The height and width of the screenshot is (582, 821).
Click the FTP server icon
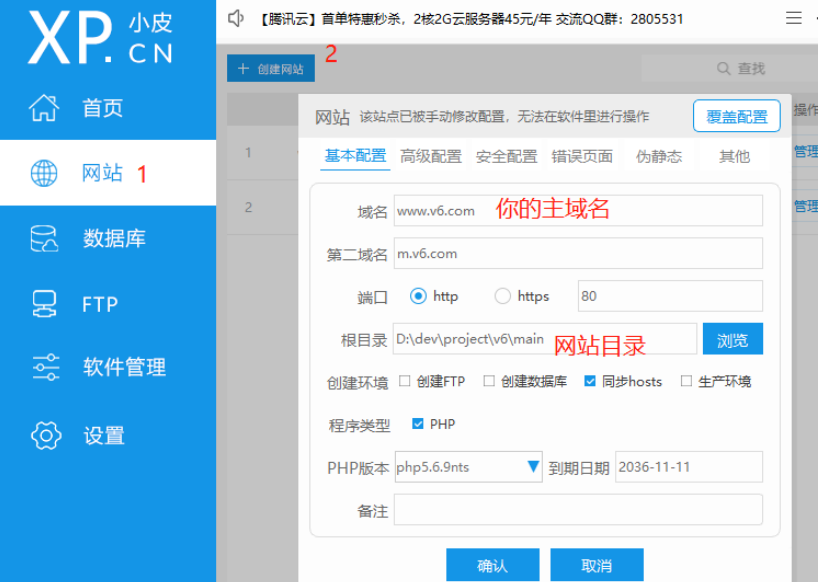(x=44, y=303)
